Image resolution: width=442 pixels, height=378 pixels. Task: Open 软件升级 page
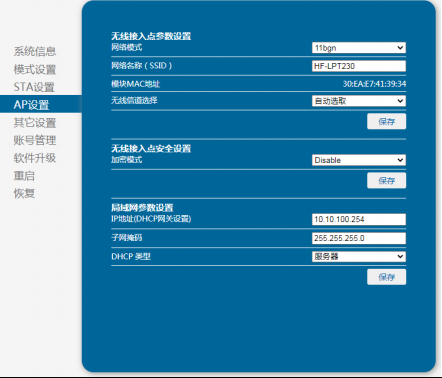coord(35,158)
